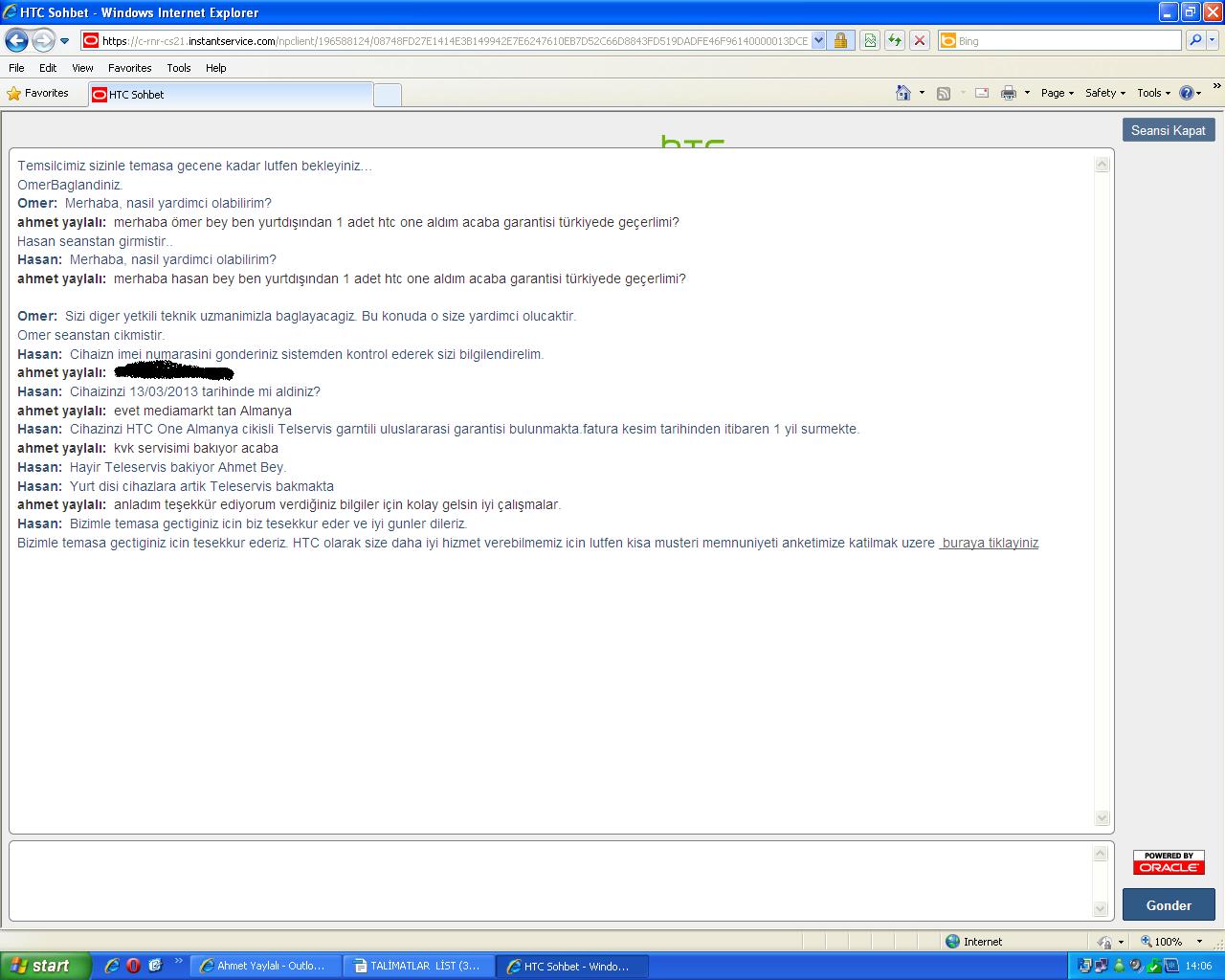Open the Safety command bar dropdown
Screen dimensions: 1225x980
pos(1105,93)
